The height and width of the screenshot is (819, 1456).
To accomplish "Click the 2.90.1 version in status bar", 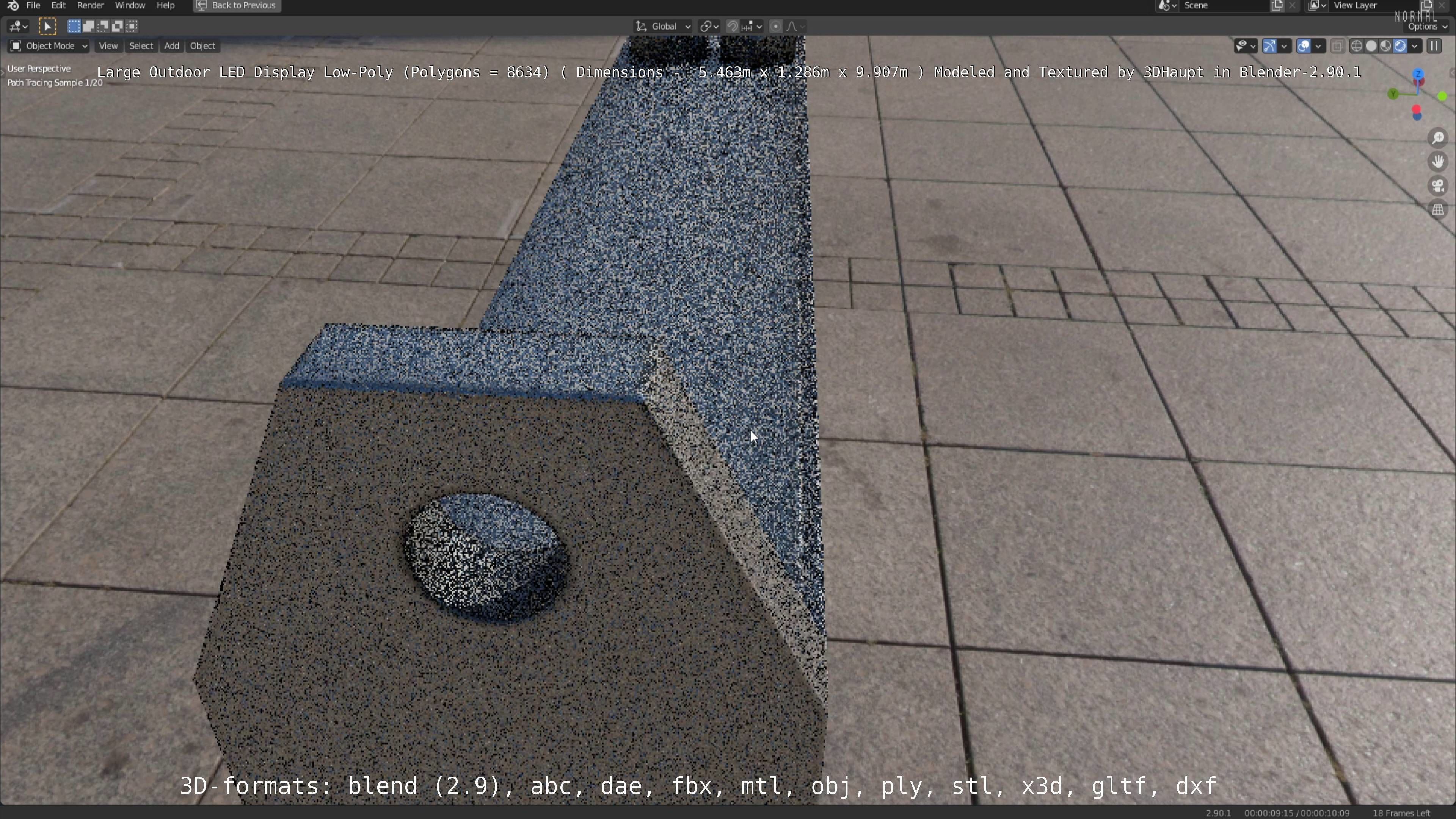I will click(1218, 813).
